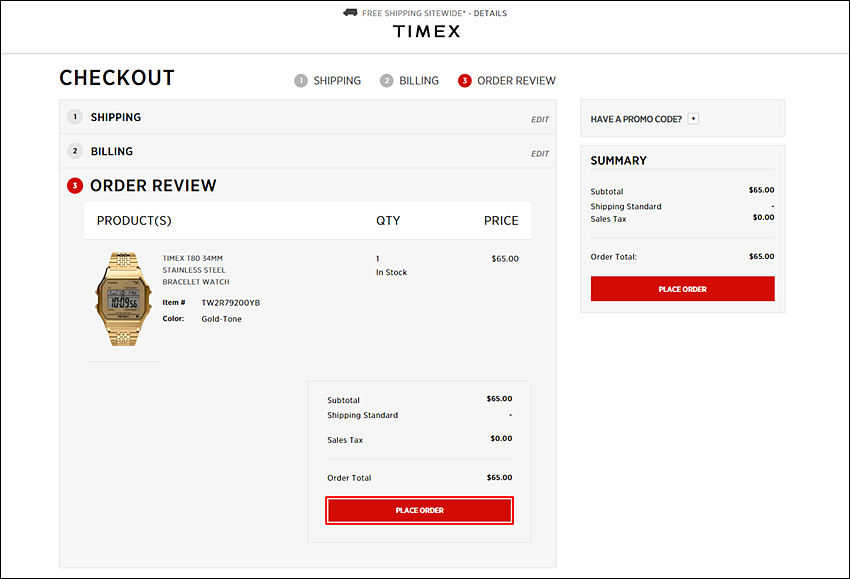Edit the Shipping section

540,119
